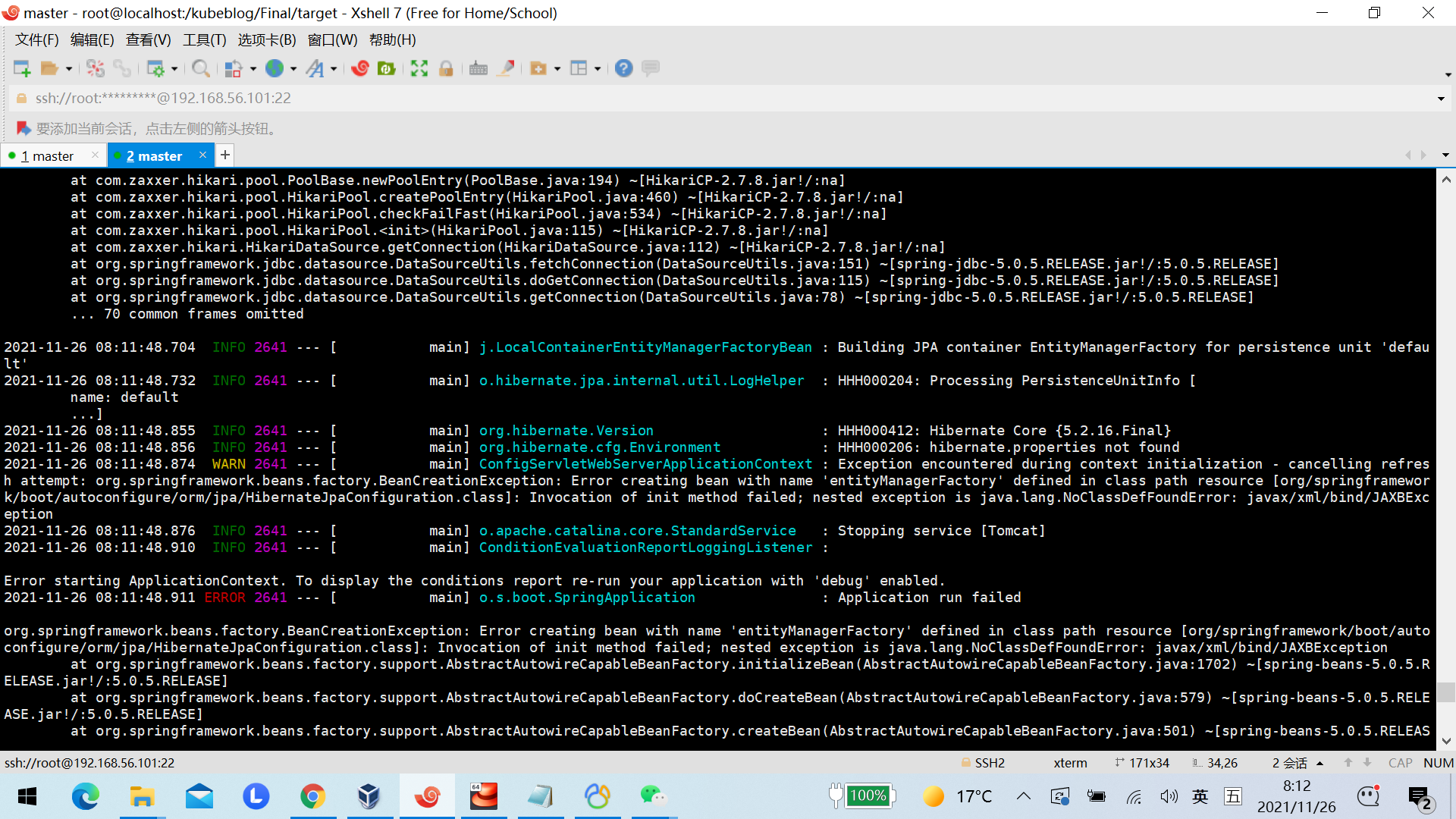The width and height of the screenshot is (1456, 819).
Task: Launch Xftp green folder icon
Action: [x=387, y=68]
